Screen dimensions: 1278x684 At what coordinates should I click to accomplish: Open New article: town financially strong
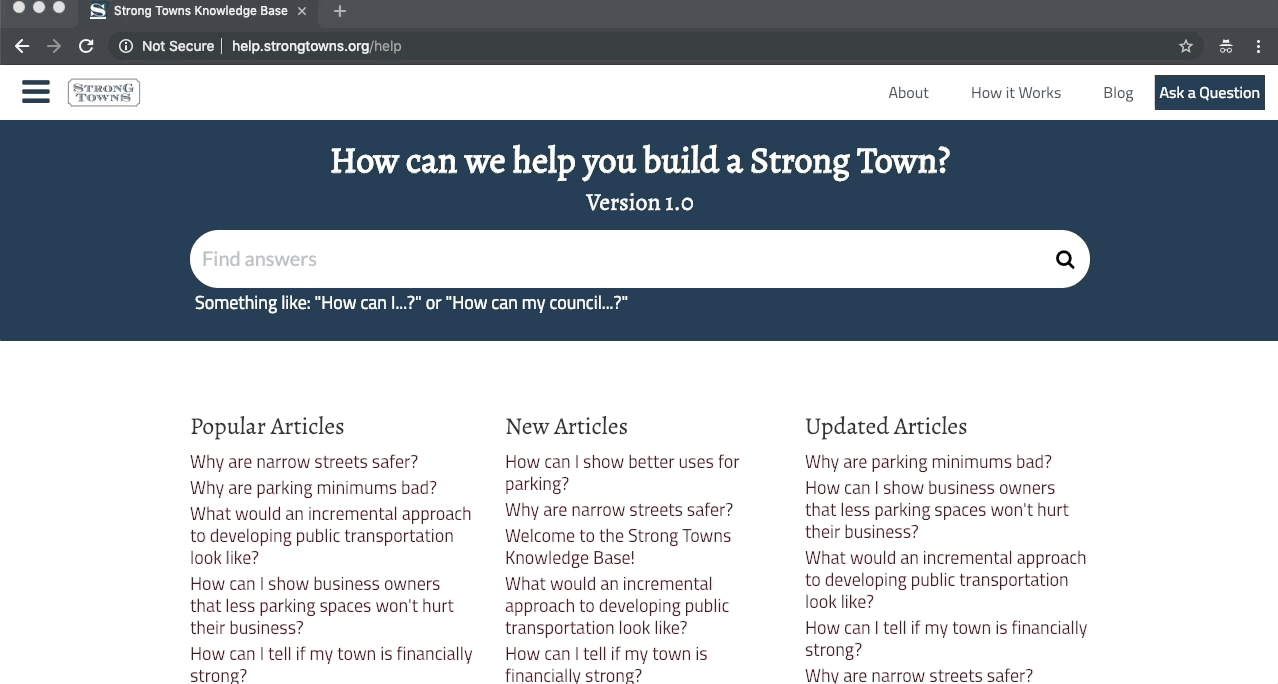[x=606, y=664]
